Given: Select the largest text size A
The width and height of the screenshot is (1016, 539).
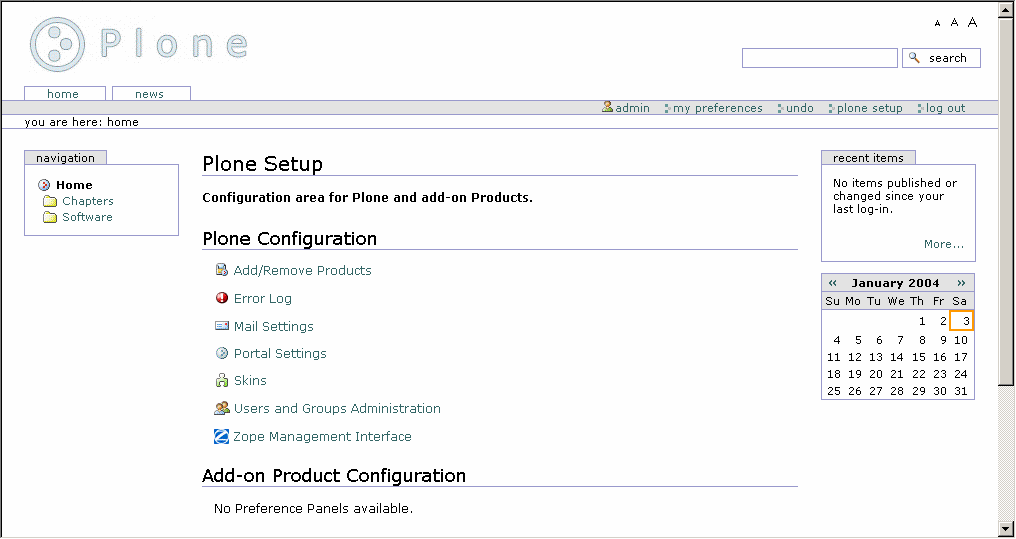Looking at the screenshot, I should coord(972,22).
